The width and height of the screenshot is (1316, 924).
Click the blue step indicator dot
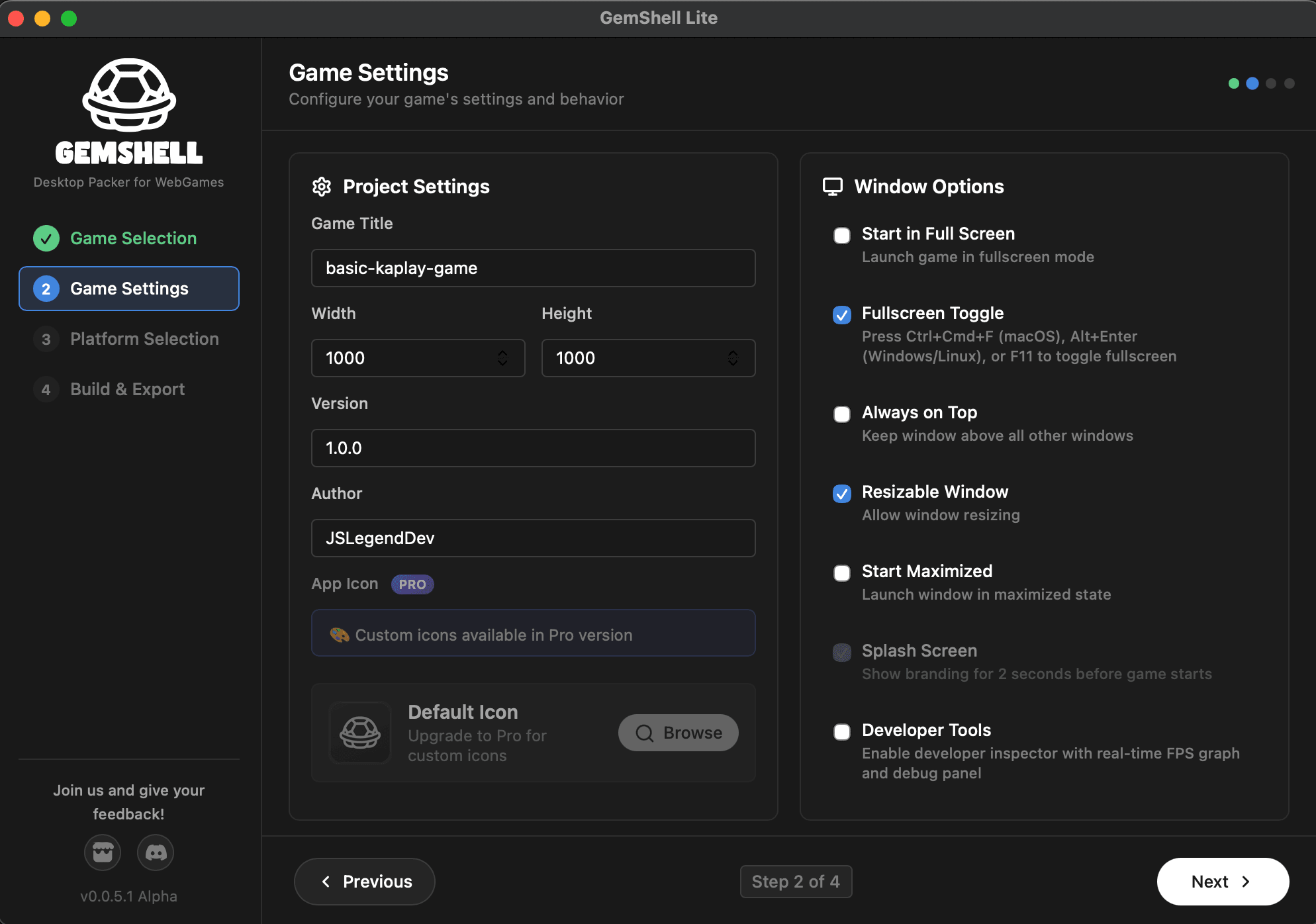pyautogui.click(x=1252, y=83)
